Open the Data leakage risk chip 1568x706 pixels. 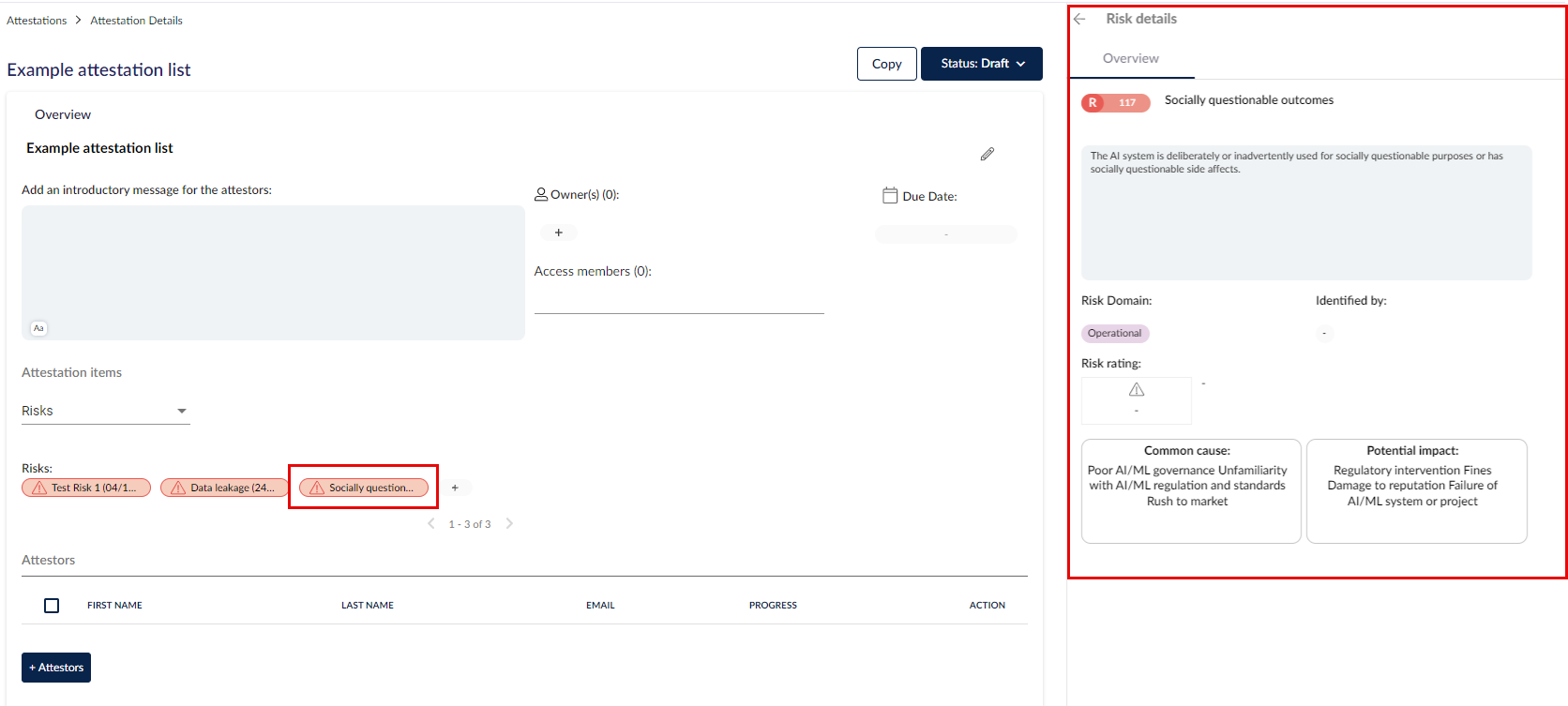[224, 488]
